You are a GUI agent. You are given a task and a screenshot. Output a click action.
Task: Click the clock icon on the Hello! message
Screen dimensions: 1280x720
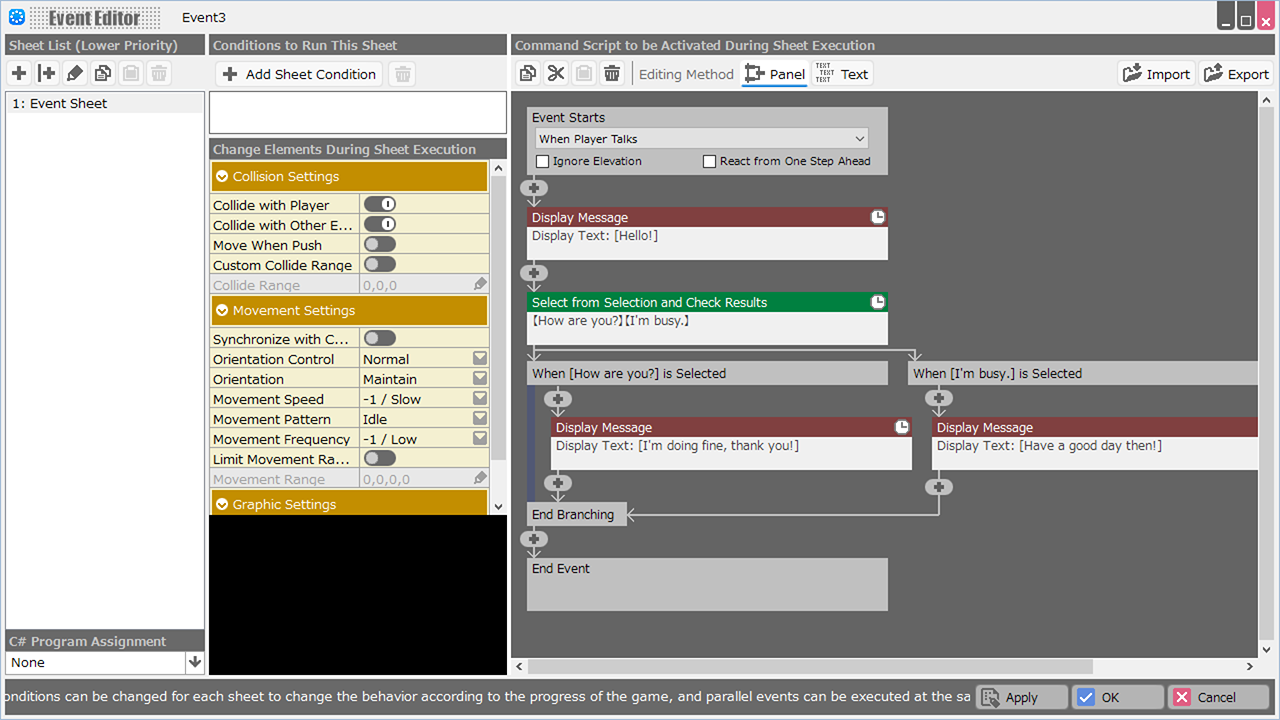pyautogui.click(x=877, y=217)
